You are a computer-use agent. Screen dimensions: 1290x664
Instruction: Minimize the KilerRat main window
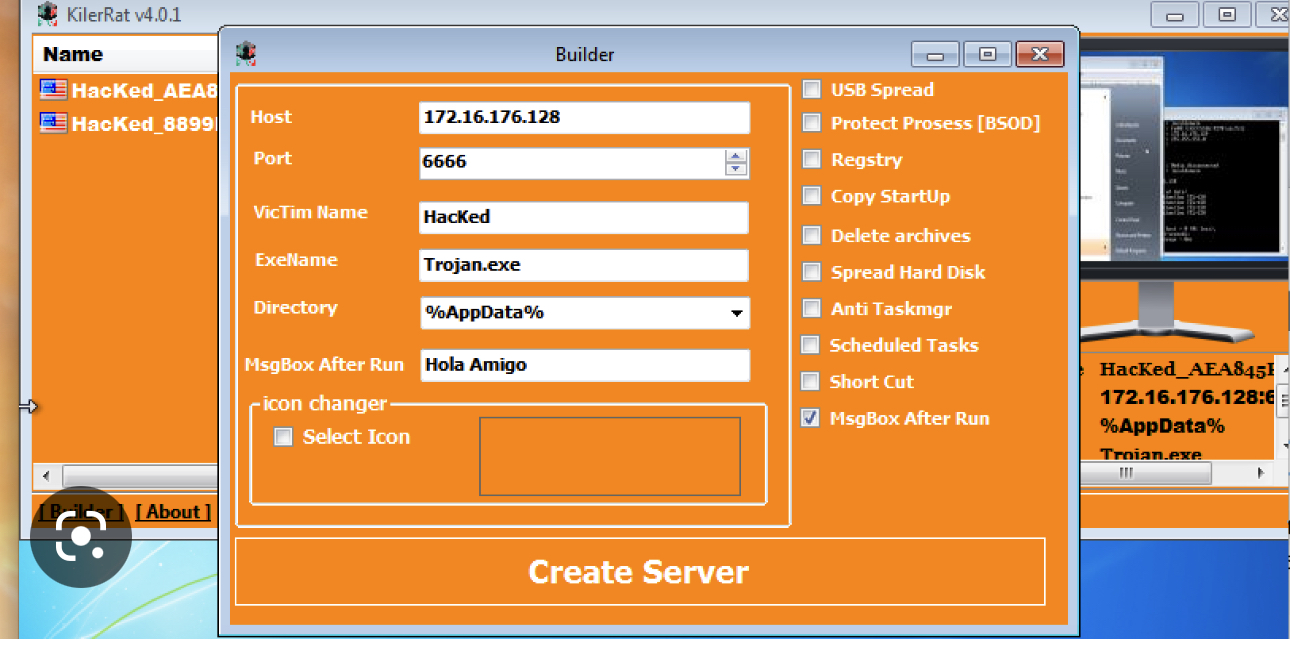[1174, 15]
